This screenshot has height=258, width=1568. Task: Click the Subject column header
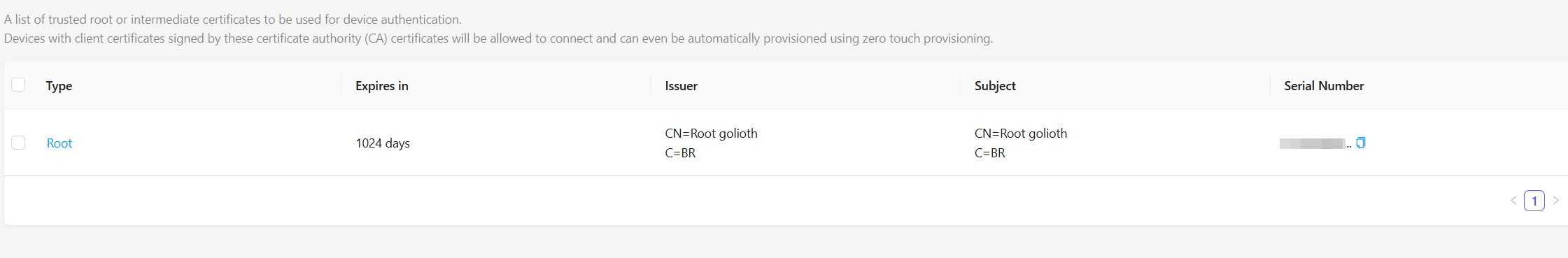coord(995,86)
